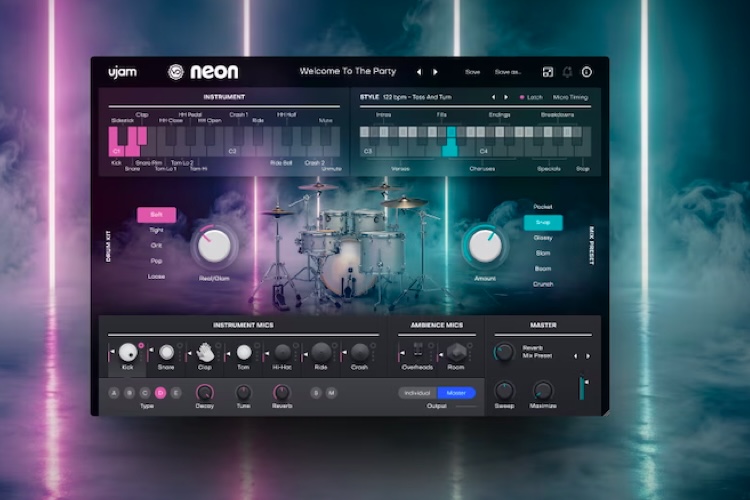750x500 pixels.
Task: Click the instrument Reverb knob
Action: (x=282, y=393)
